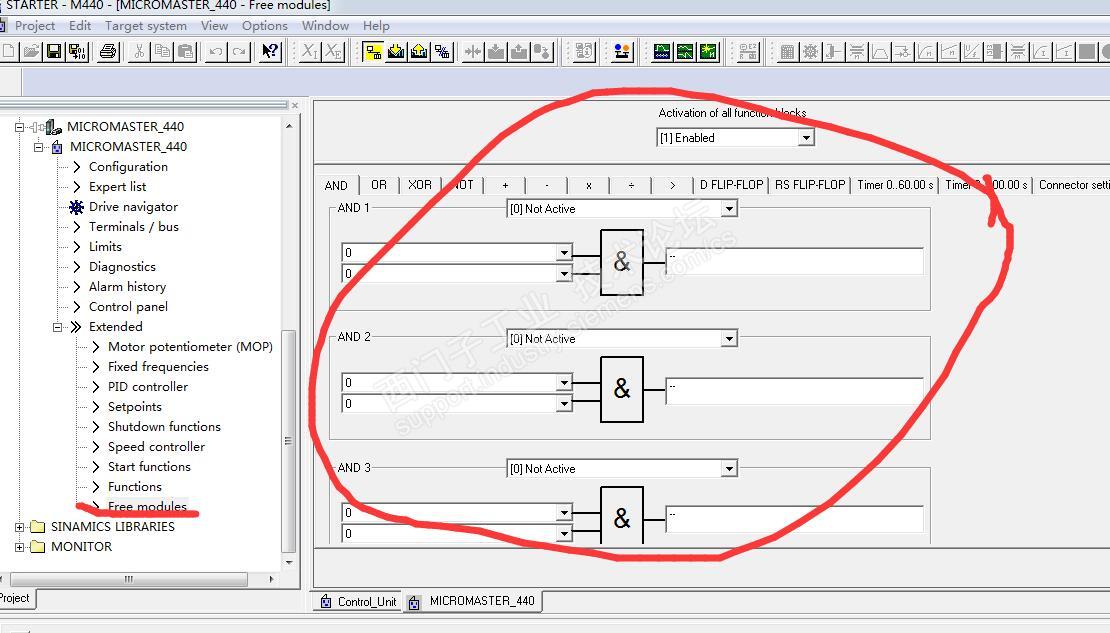Close the project navigator panel
This screenshot has height=633, width=1110.
coord(295,106)
